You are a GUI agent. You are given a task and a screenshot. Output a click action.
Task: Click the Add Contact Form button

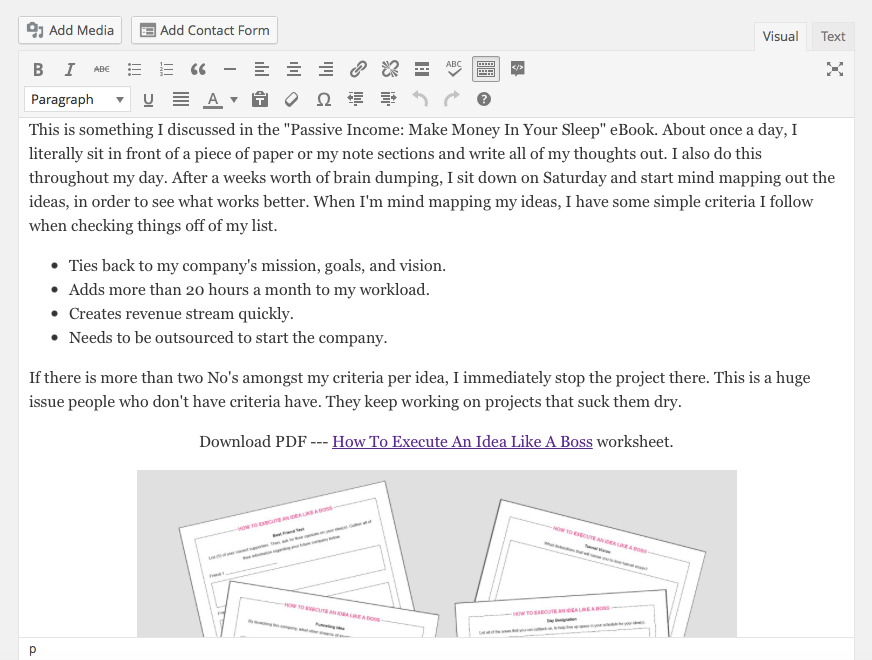(204, 30)
